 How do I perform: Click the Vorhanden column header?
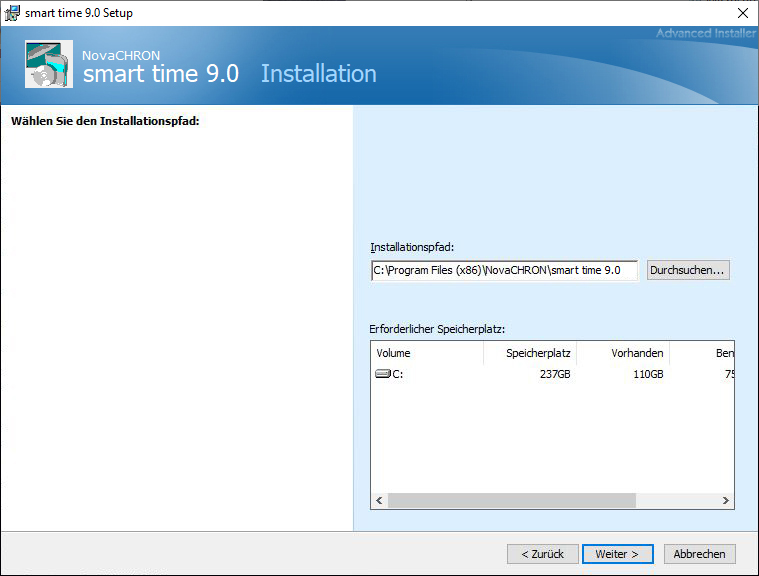pos(623,353)
